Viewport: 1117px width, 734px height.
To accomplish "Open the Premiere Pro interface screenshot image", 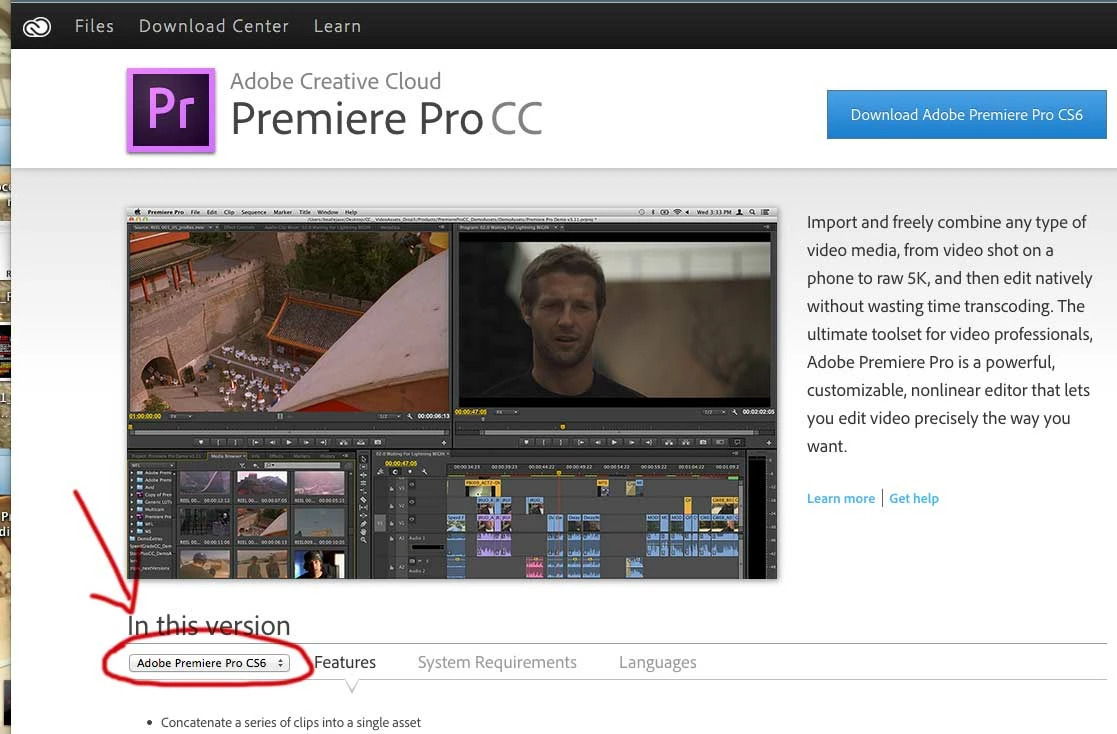I will [452, 393].
